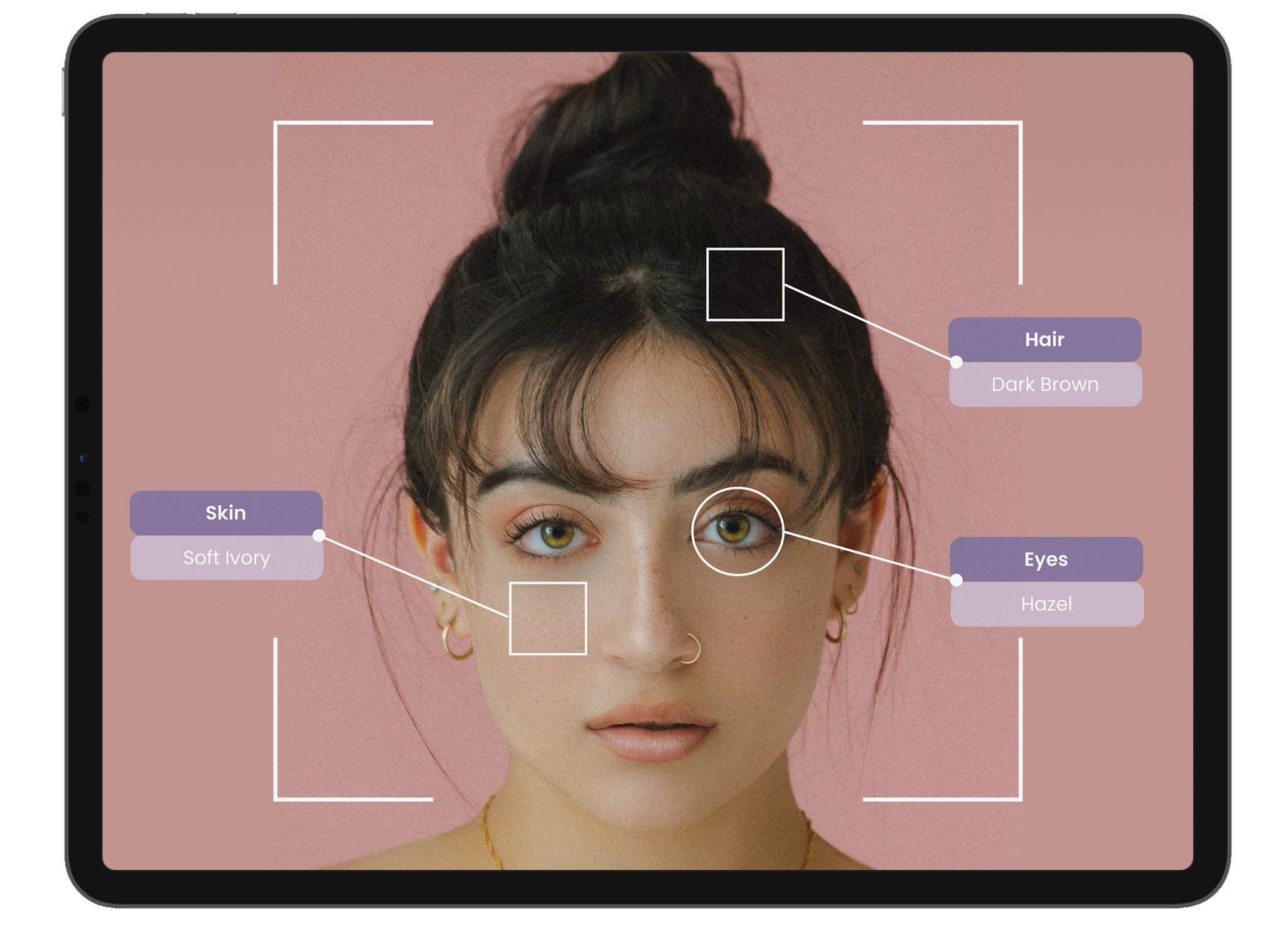The width and height of the screenshot is (1288, 948).
Task: Select the Dark Brown hair result
Action: click(x=1045, y=384)
